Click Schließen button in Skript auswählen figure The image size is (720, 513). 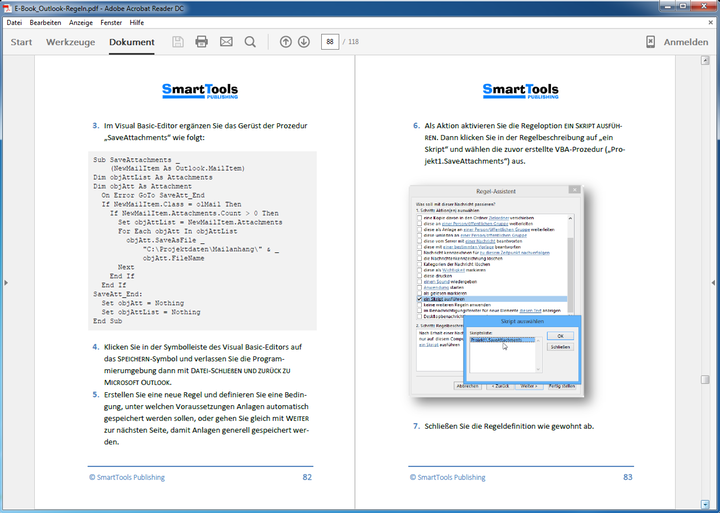560,347
